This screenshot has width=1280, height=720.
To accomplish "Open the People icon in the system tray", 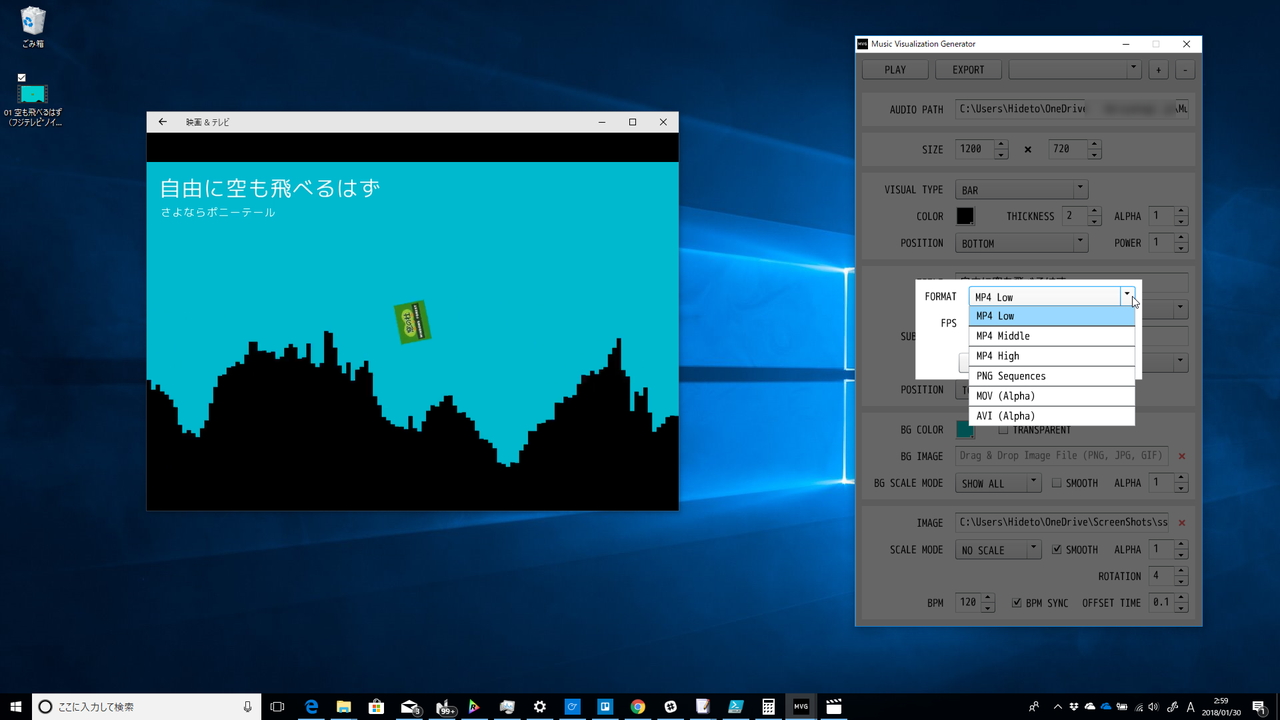I will [x=1033, y=706].
